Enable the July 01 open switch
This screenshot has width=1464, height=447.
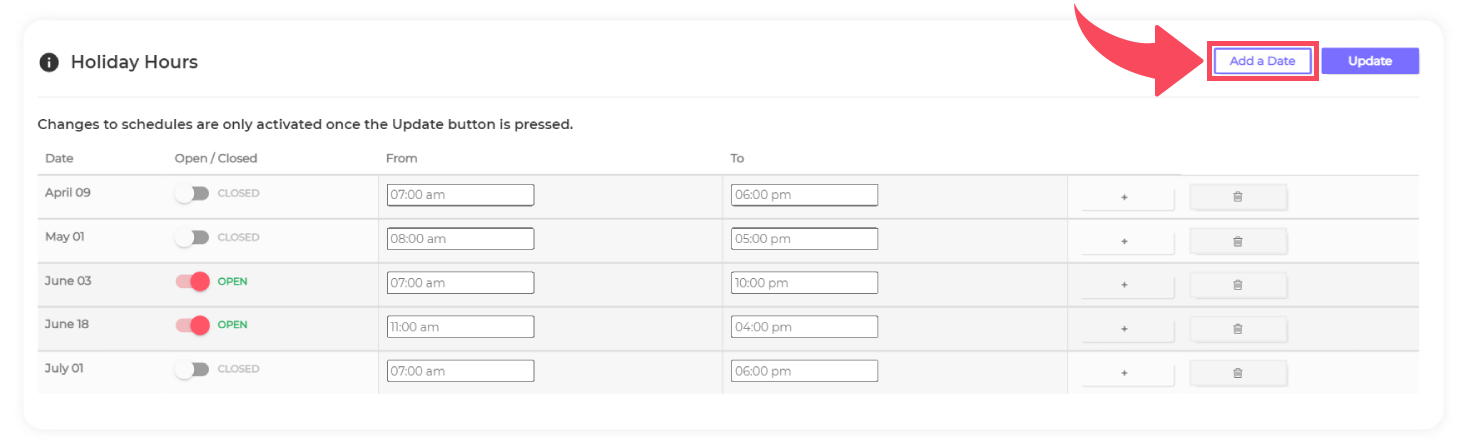click(x=191, y=369)
